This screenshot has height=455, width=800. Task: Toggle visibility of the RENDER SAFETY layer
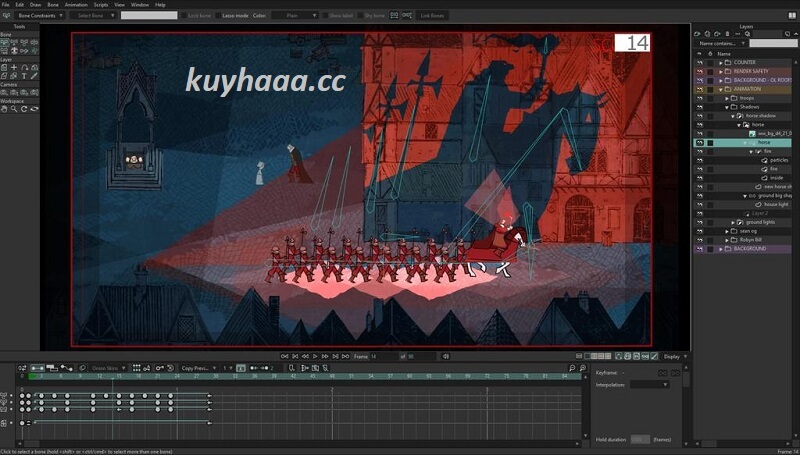[x=699, y=71]
